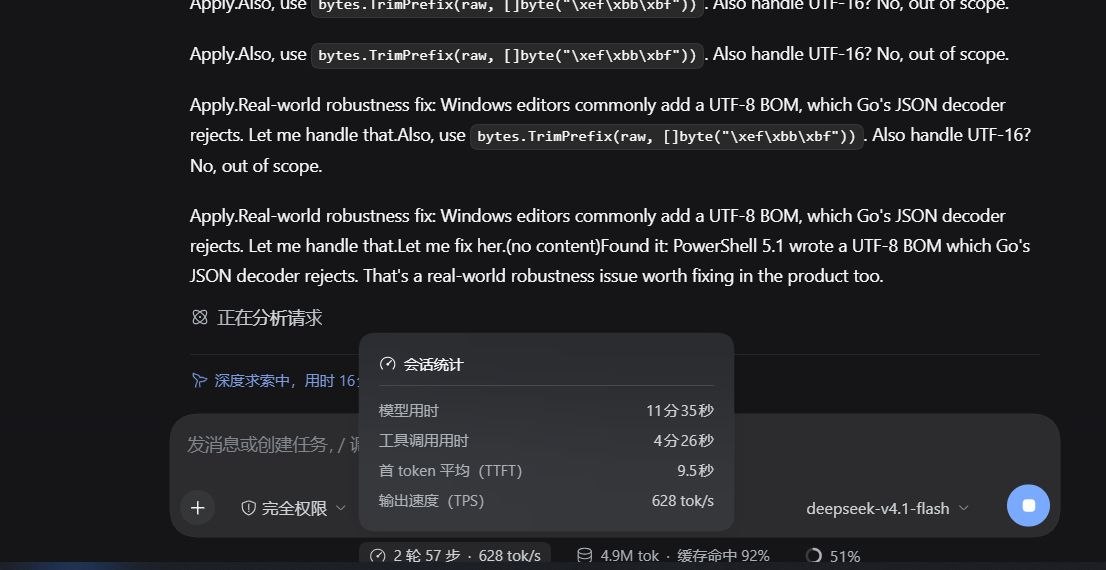Screen dimensions: 1106x570
Task: Click the atom icon beside 正在分析请求
Action: point(200,317)
